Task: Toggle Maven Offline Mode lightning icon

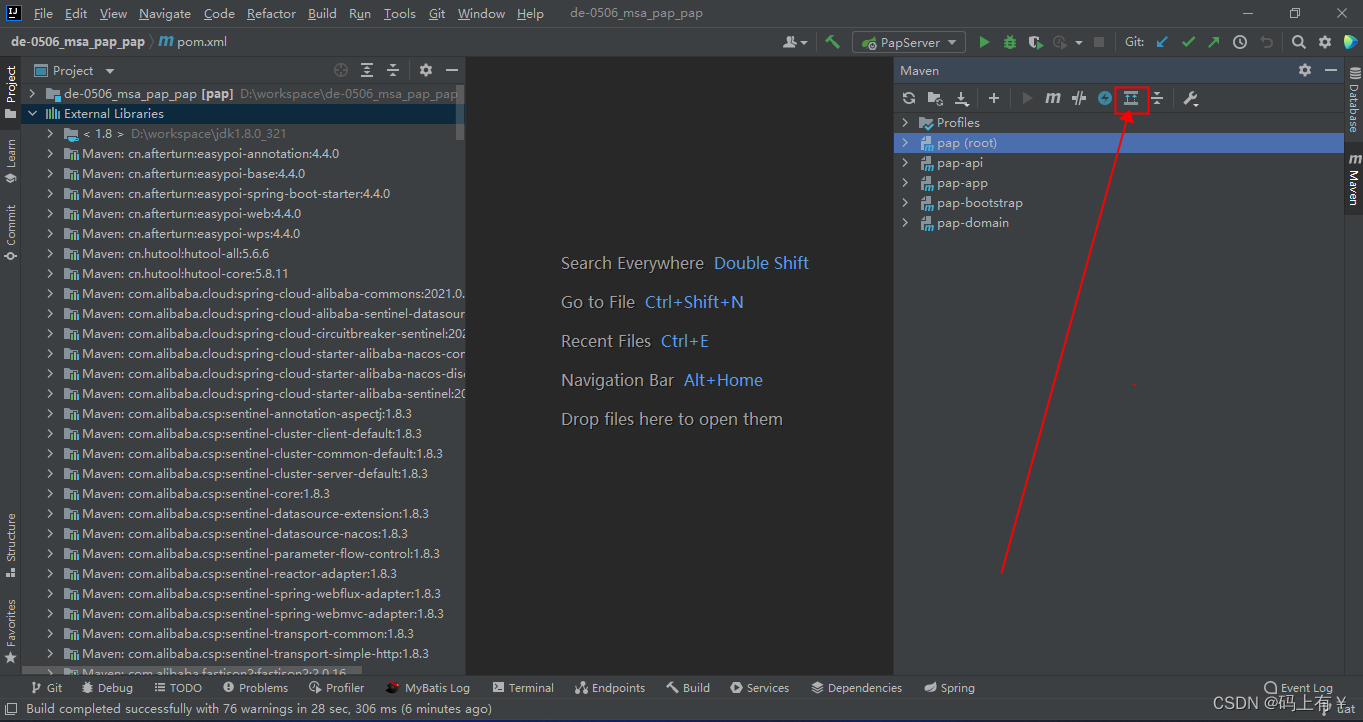Action: click(x=1105, y=98)
